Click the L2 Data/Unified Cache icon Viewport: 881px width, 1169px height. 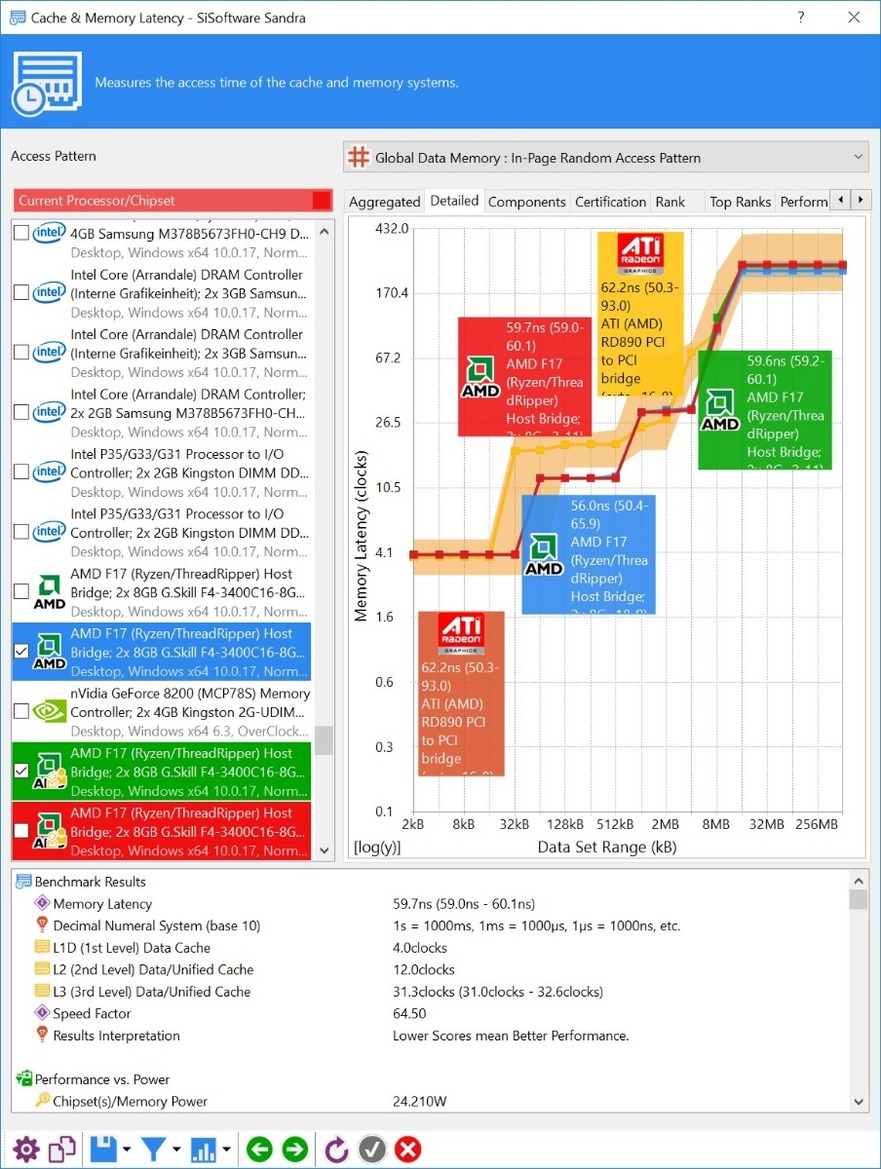(42, 969)
